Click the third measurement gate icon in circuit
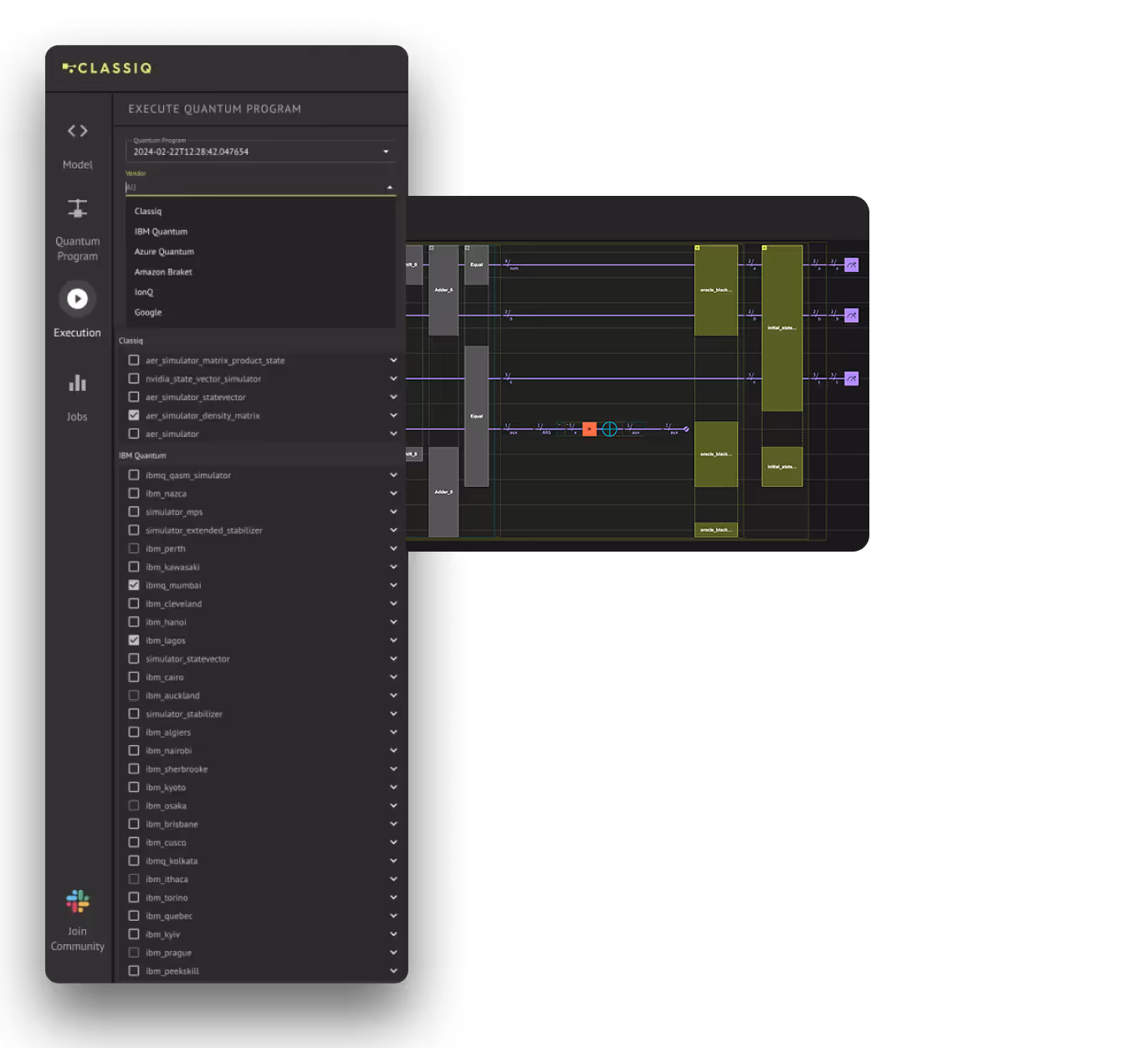Image resolution: width=1148 pixels, height=1048 pixels. tap(851, 378)
